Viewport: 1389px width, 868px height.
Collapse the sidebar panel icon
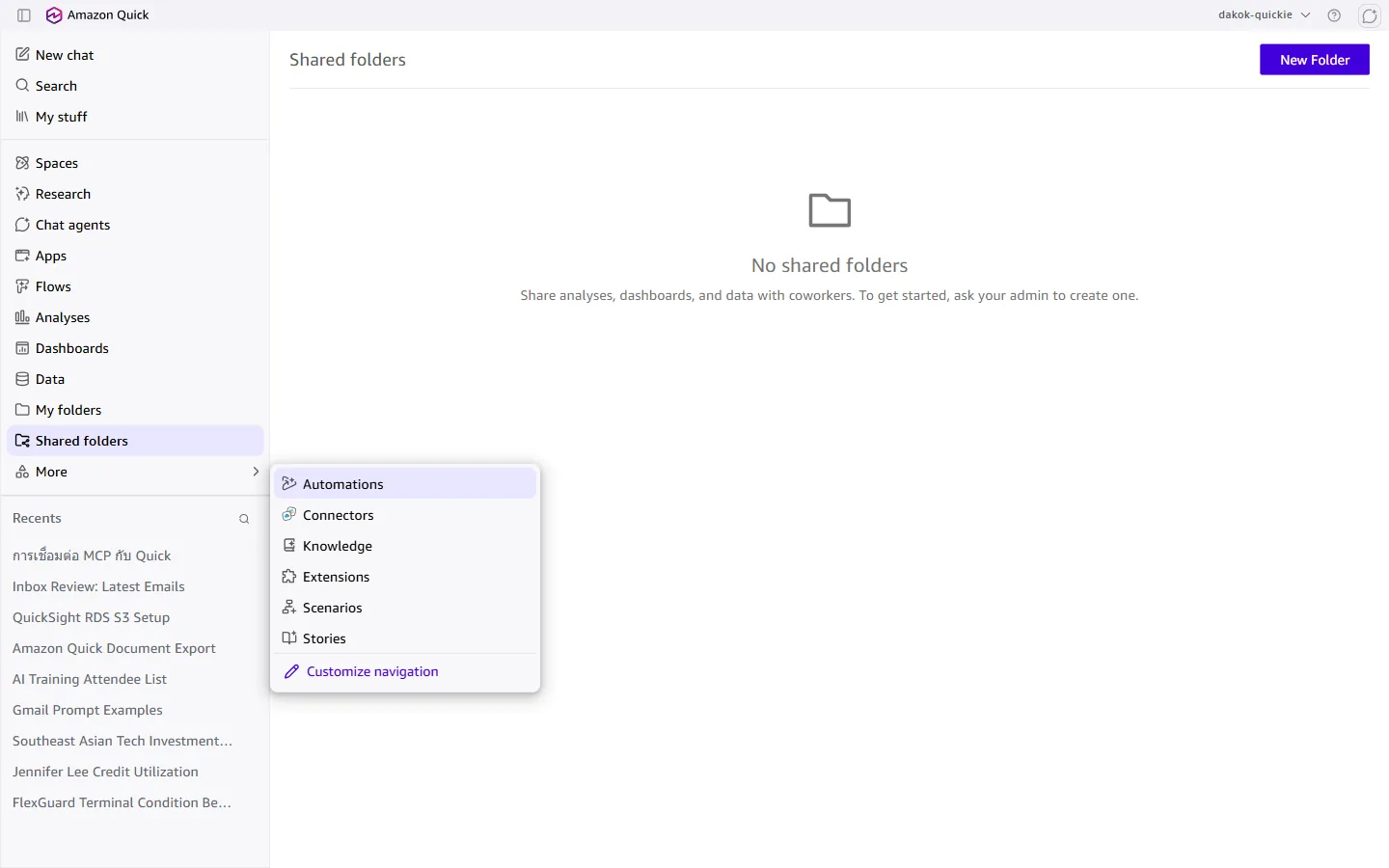[x=24, y=15]
